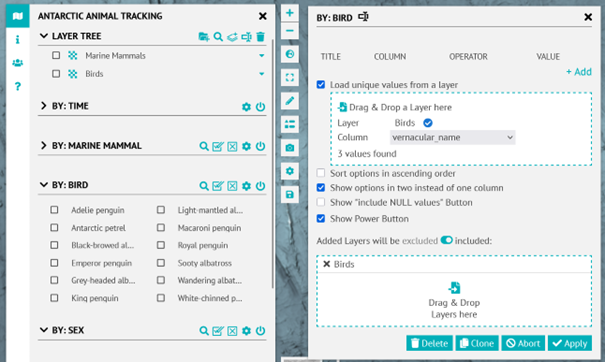605x362 pixels.
Task: Open the help question mark sidebar tab
Action: (17, 86)
